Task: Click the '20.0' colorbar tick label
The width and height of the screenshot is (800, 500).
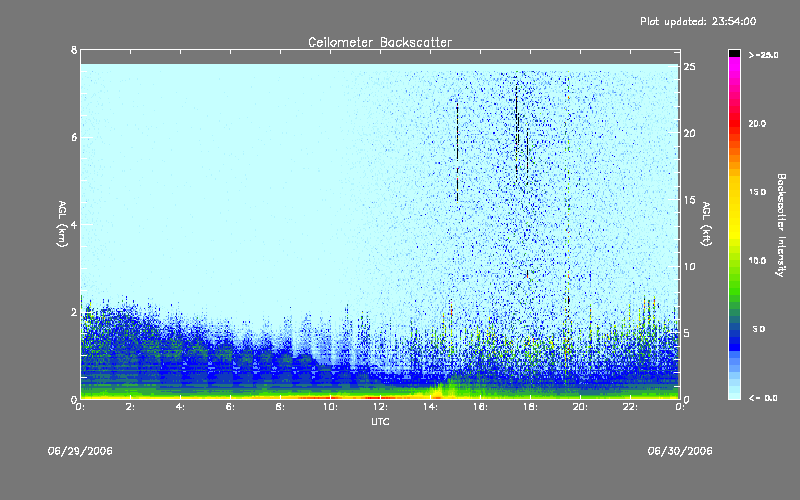Action: coord(757,124)
